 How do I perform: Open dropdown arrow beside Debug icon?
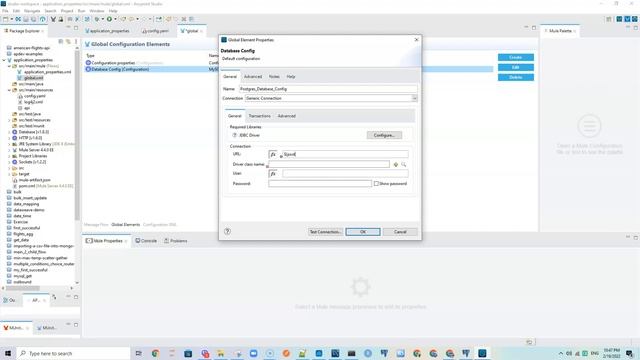pos(102,19)
